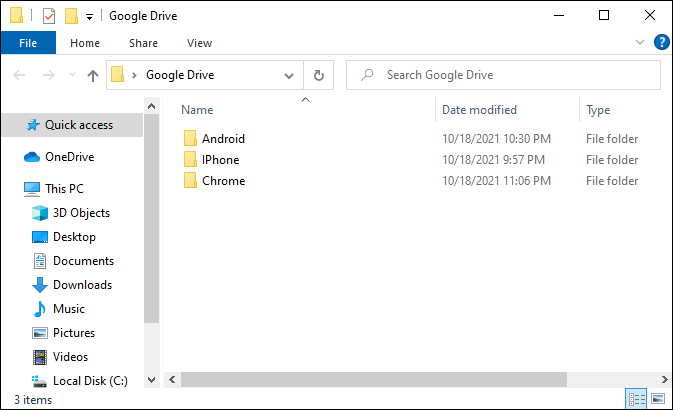
Task: Click File folder type in Android row
Action: point(612,139)
